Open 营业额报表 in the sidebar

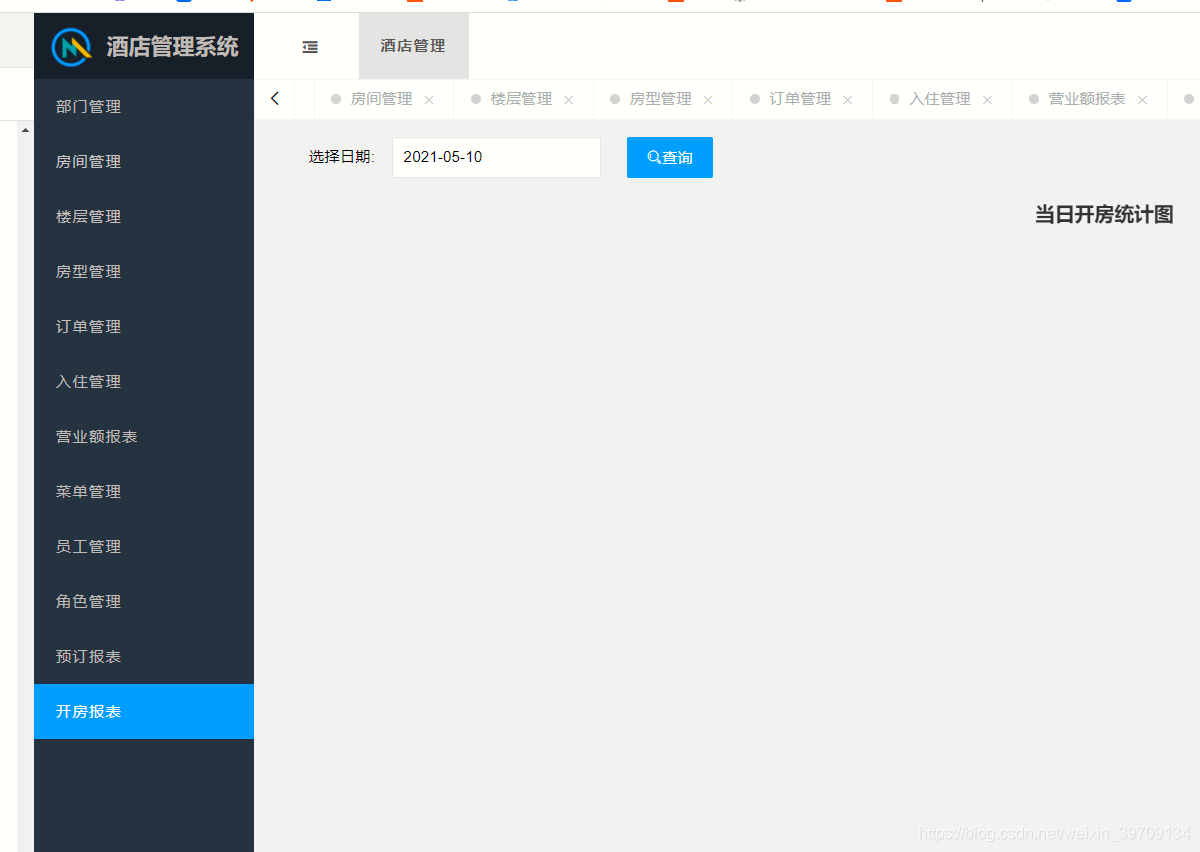tap(144, 437)
